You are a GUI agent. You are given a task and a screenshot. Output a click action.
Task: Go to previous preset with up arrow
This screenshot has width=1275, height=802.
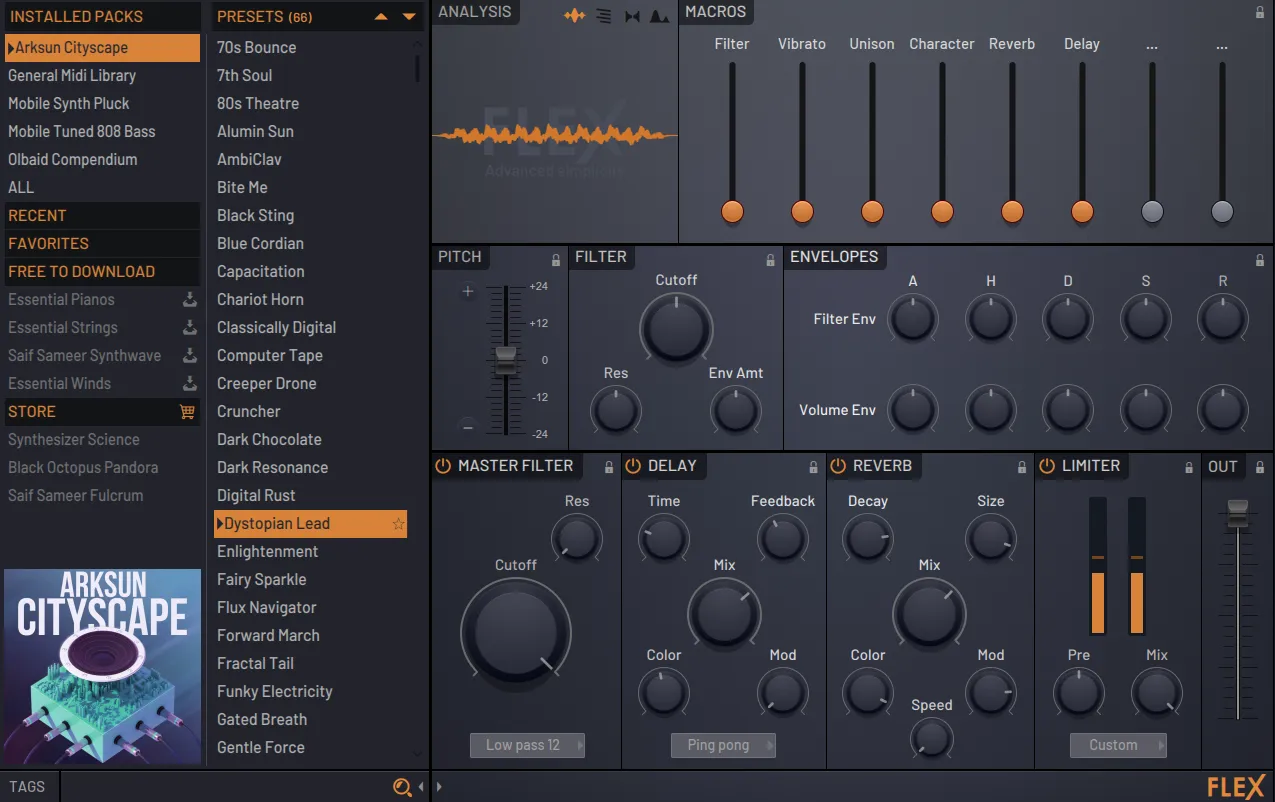click(x=381, y=17)
